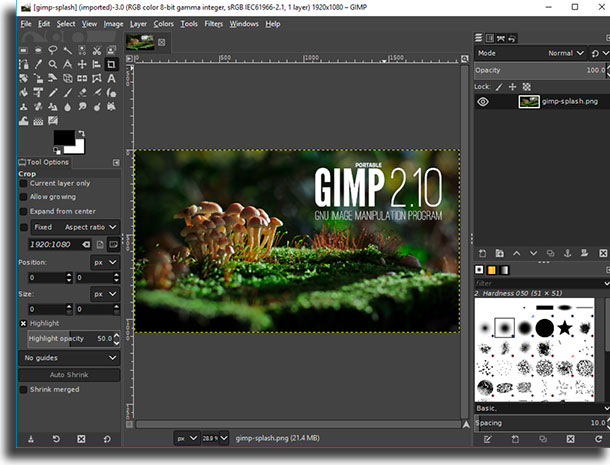Delete the layer in Layers panel
The height and width of the screenshot is (465, 610).
(x=603, y=253)
